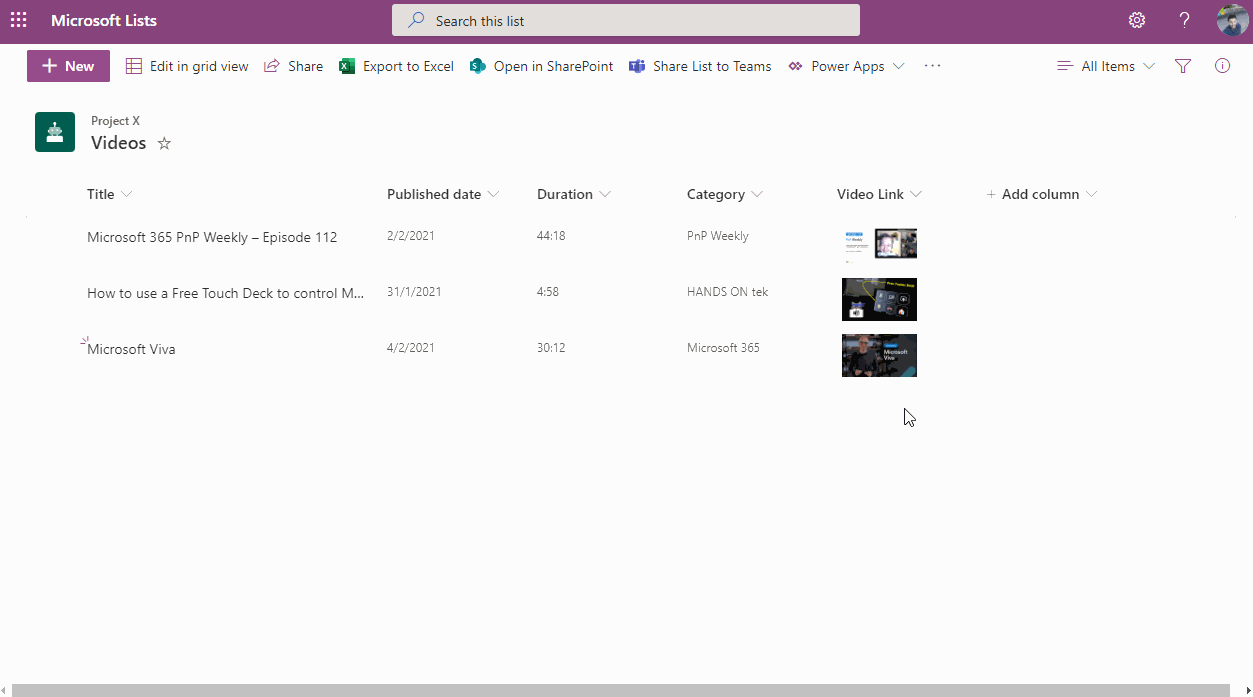The height and width of the screenshot is (697, 1253).
Task: Open the settings gear icon
Action: pos(1137,20)
